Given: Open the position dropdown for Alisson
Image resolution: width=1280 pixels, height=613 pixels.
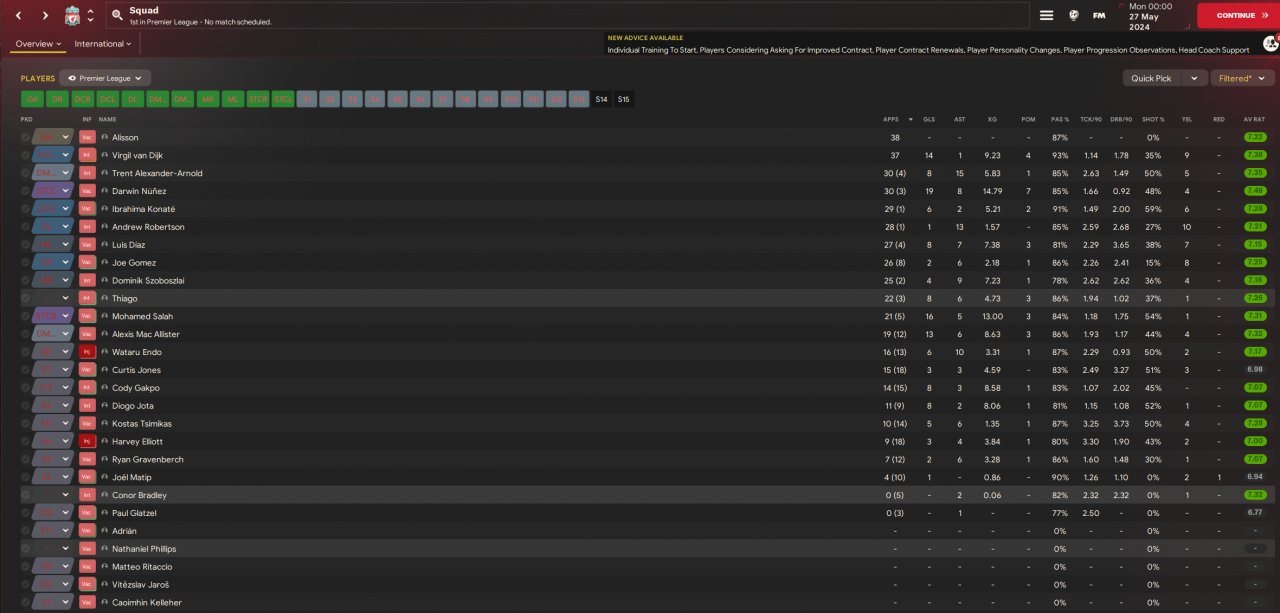Looking at the screenshot, I should click(x=65, y=137).
